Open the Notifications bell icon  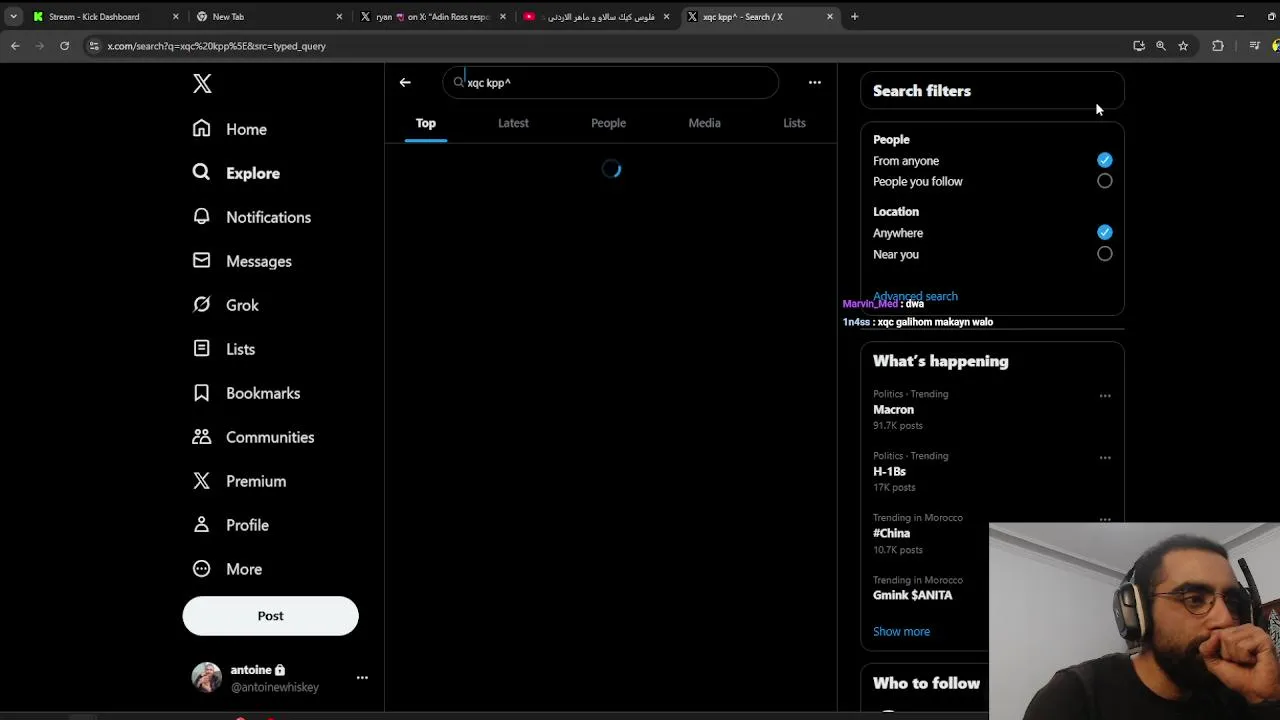click(202, 217)
